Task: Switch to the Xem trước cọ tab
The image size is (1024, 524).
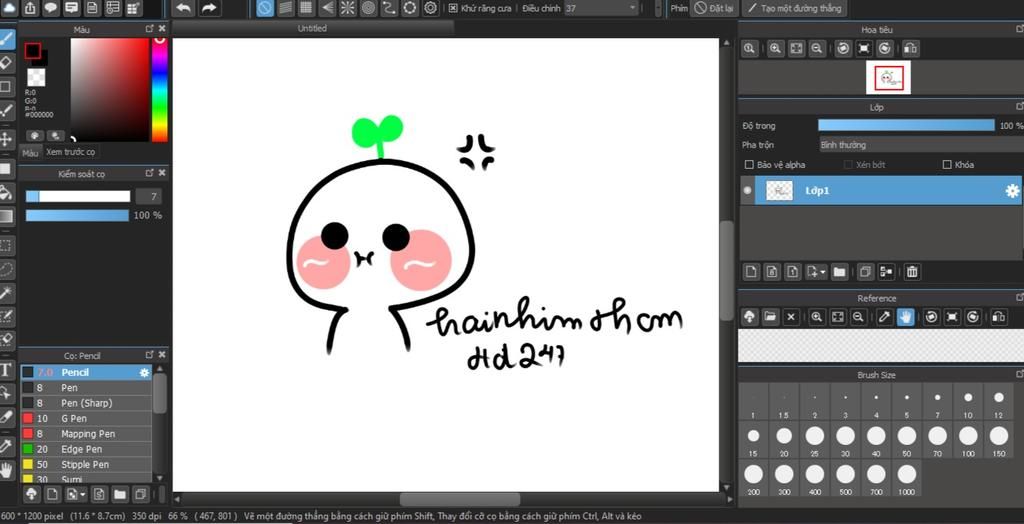Action: click(71, 152)
